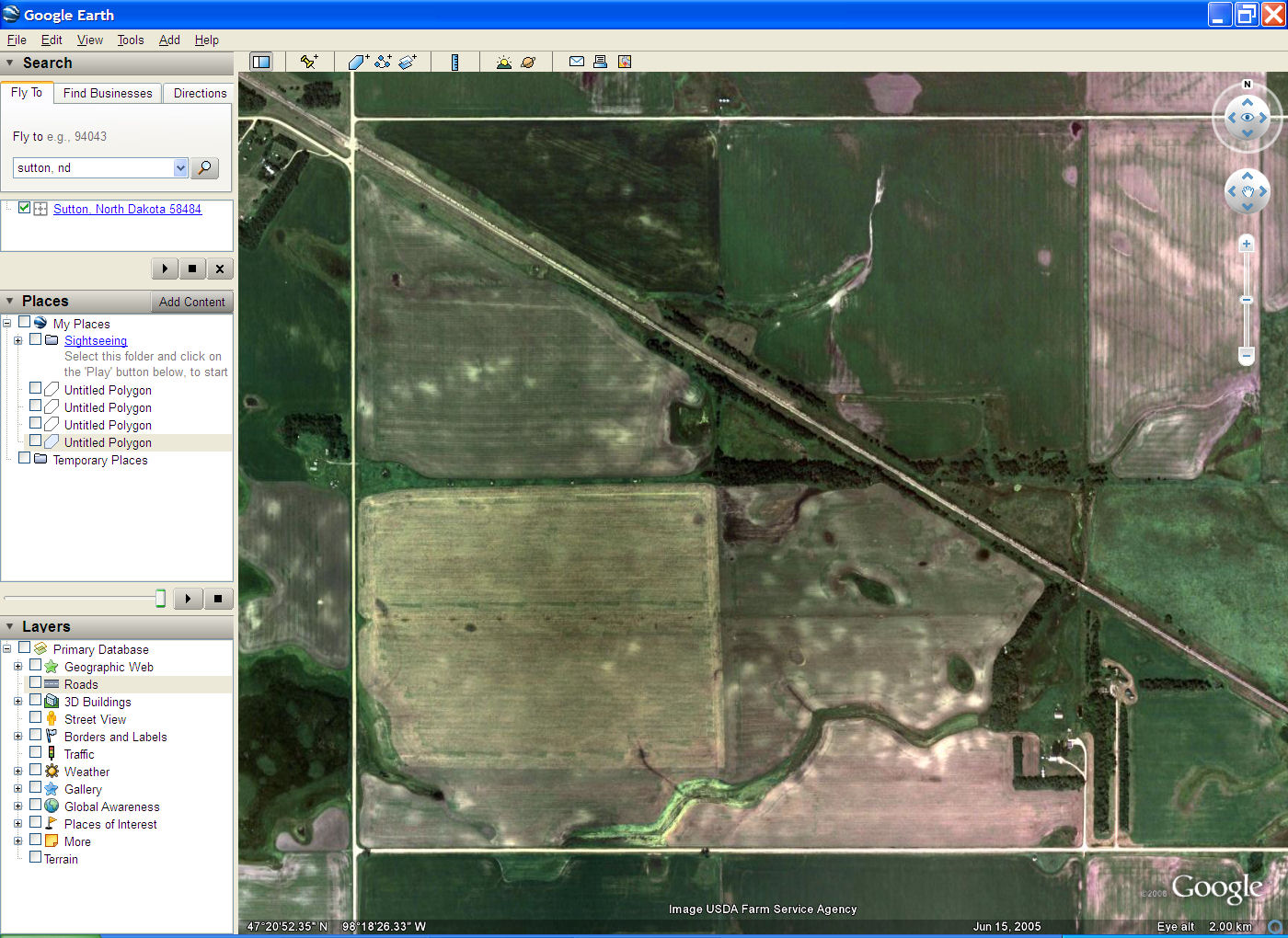Collapse the Layers panel triangle
Viewport: 1288px width, 938px height.
click(10, 627)
